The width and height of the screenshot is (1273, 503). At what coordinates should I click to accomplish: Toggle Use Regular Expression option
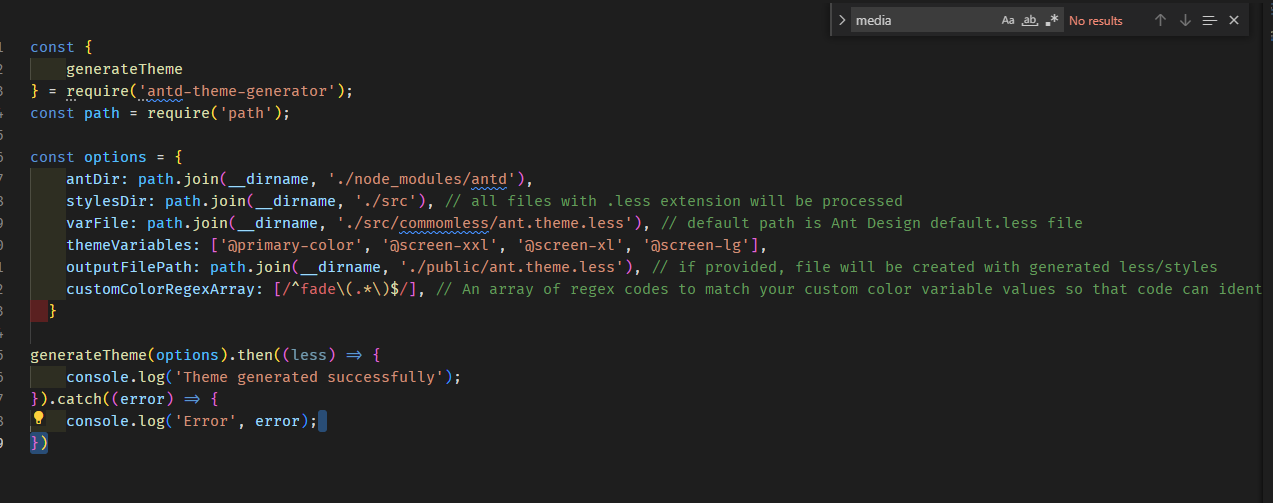[x=1052, y=20]
